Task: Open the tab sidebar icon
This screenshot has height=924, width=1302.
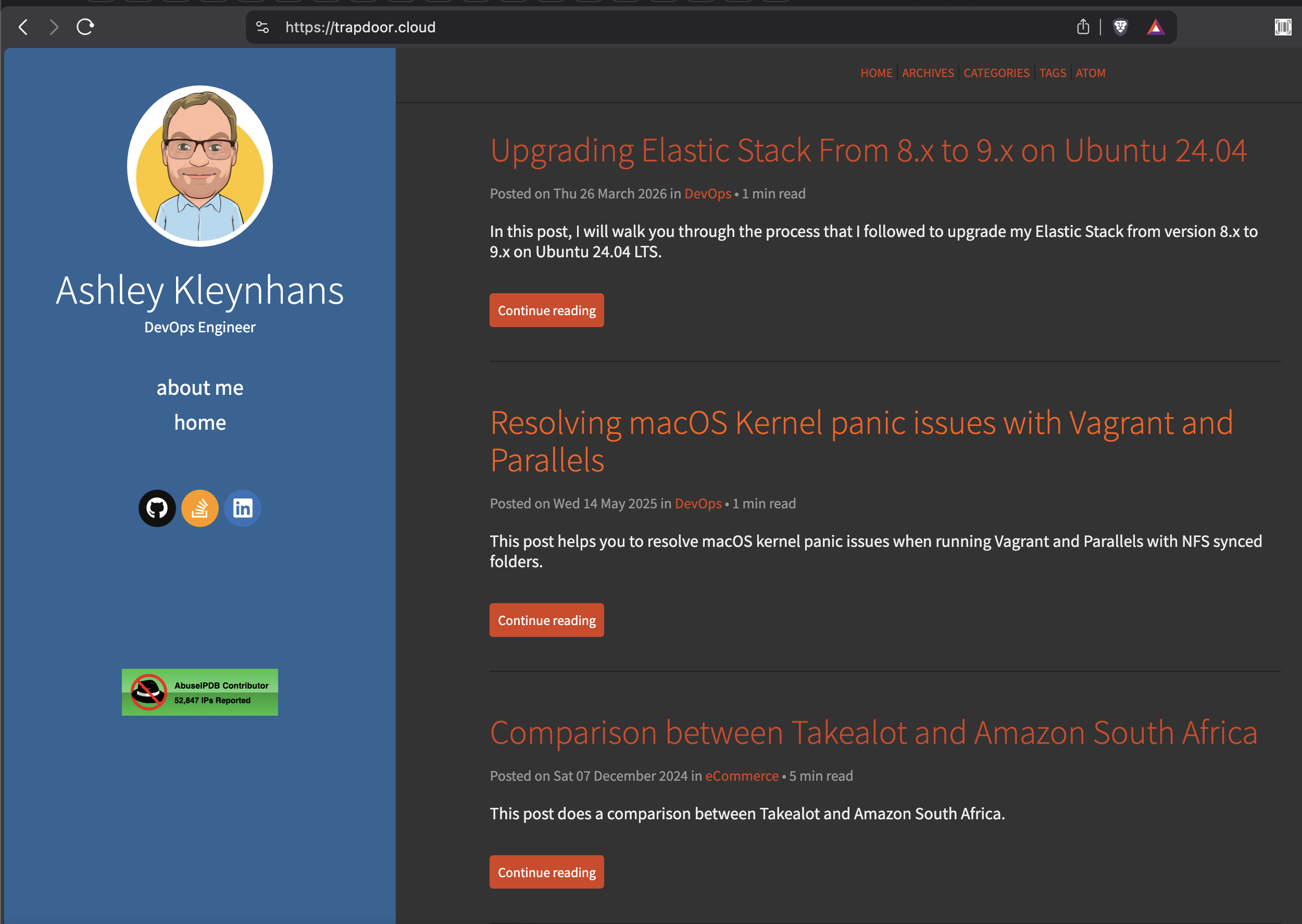Action: click(x=1283, y=27)
